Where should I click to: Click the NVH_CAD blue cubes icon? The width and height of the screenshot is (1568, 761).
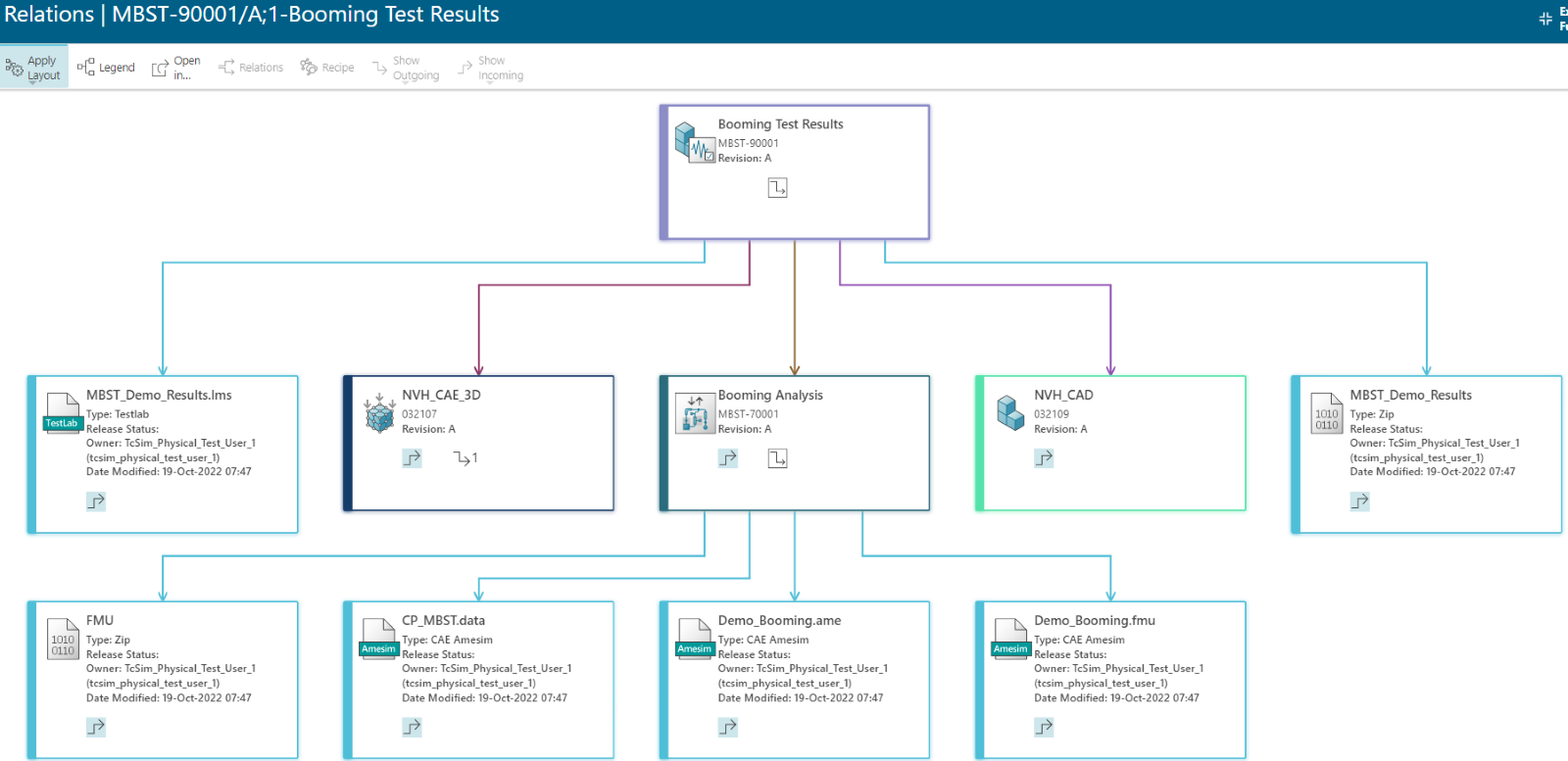pos(1010,412)
